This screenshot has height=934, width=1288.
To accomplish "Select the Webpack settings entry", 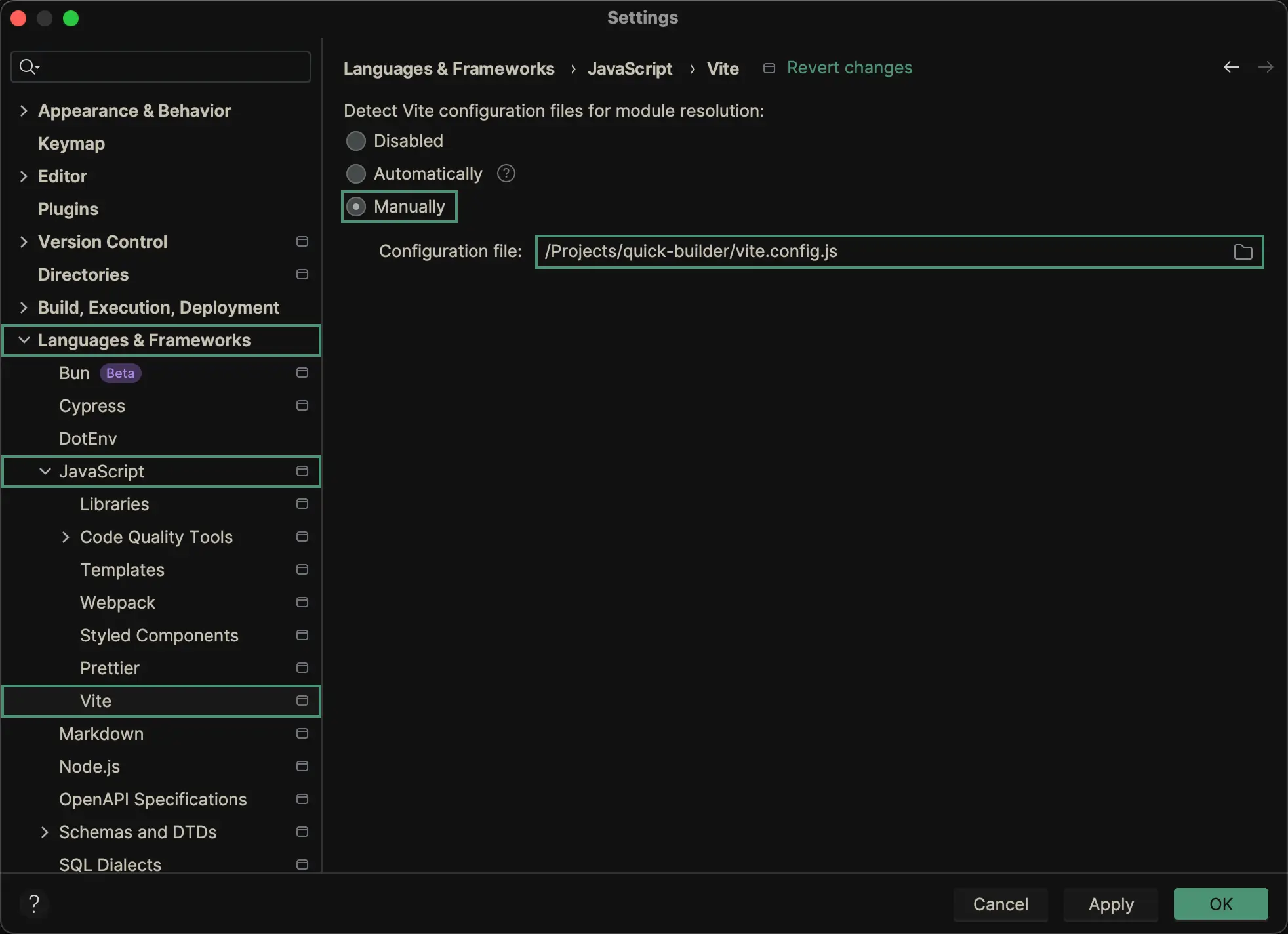I will point(161,602).
